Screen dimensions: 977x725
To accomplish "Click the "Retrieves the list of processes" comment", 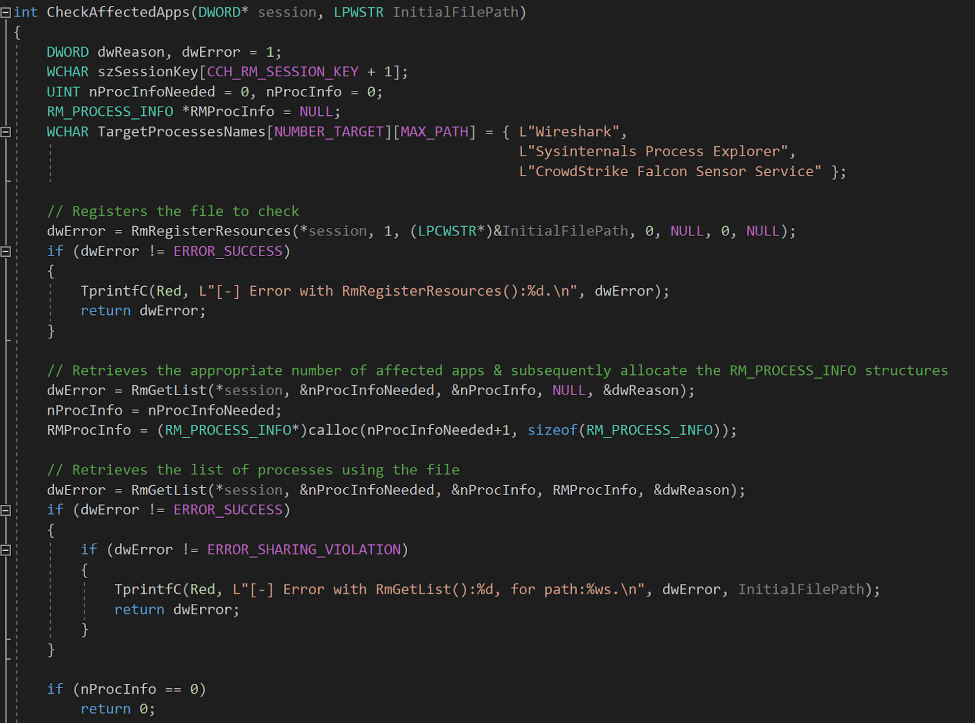I will point(253,470).
